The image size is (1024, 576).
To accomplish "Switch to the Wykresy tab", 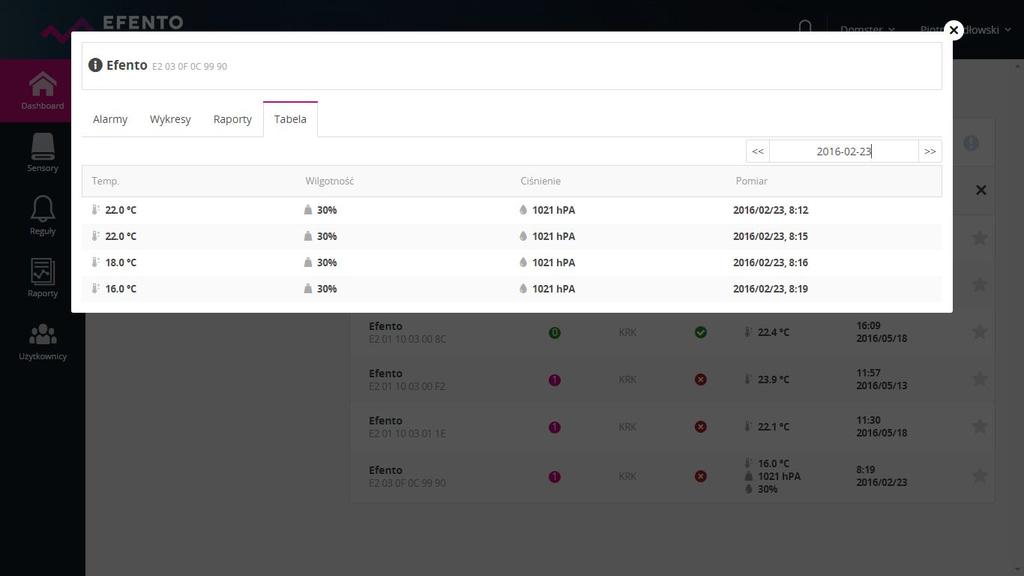I will 170,120.
